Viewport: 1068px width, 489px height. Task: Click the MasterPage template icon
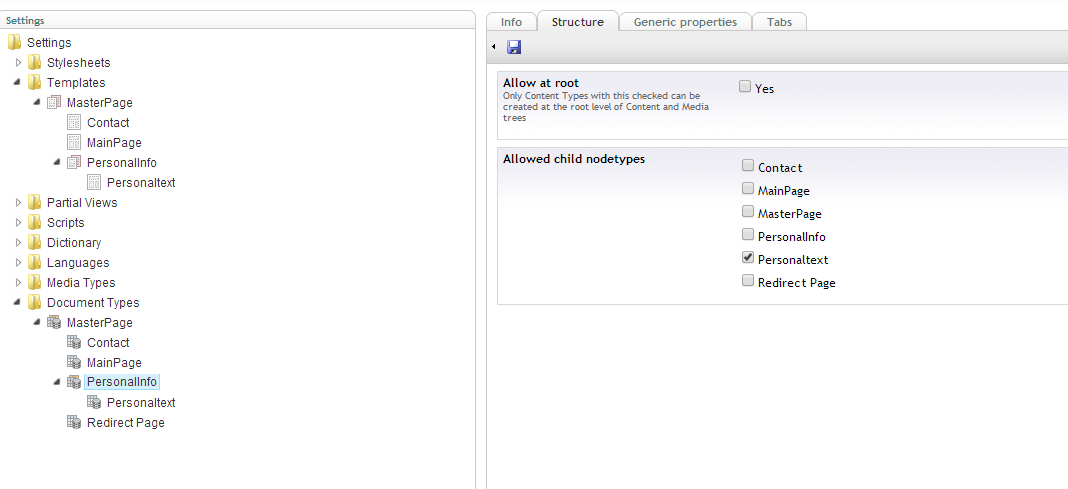pyautogui.click(x=54, y=103)
